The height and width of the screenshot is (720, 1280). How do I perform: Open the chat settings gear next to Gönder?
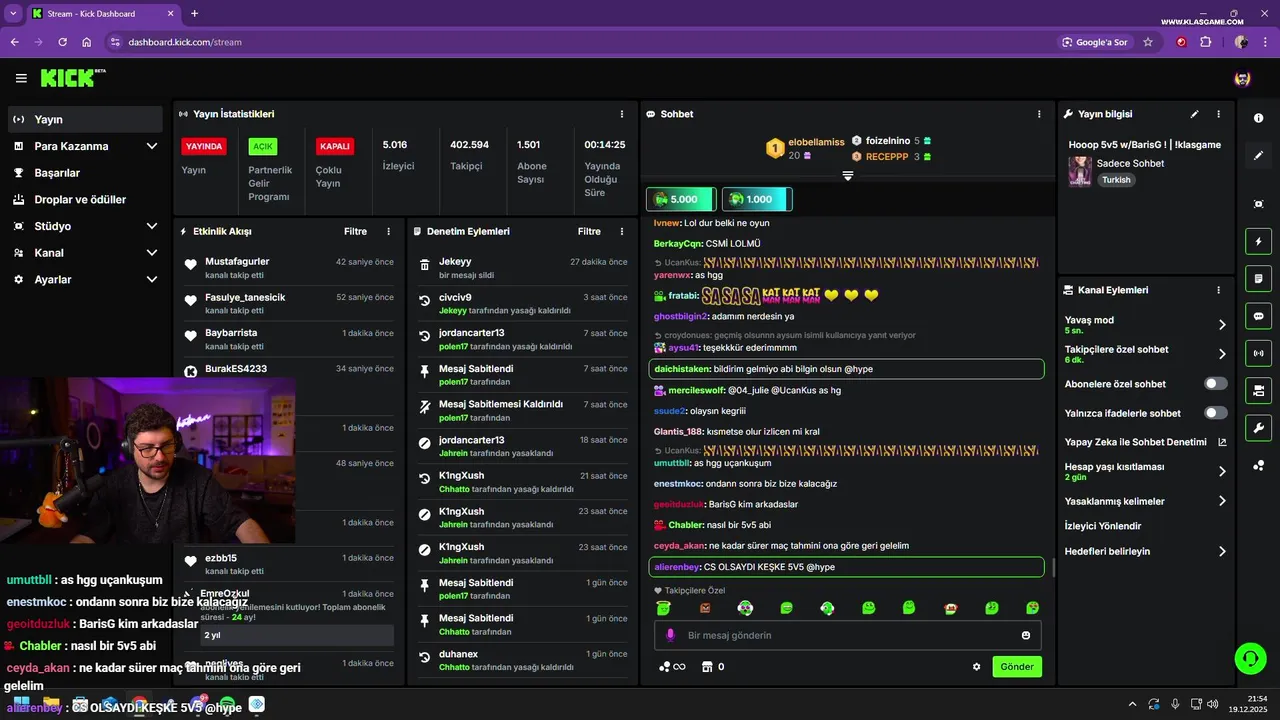[977, 667]
